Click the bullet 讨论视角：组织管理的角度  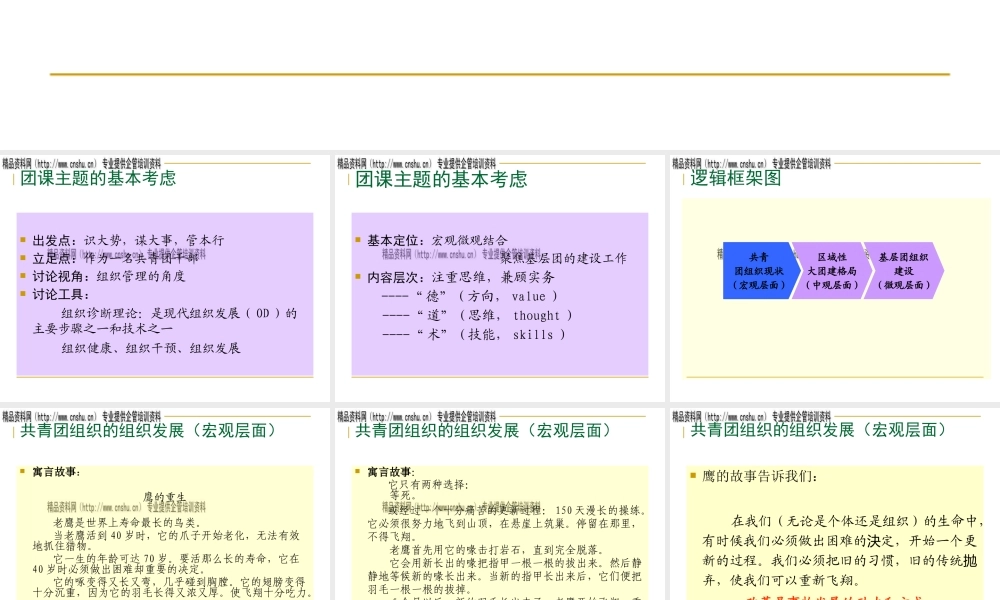(x=109, y=276)
